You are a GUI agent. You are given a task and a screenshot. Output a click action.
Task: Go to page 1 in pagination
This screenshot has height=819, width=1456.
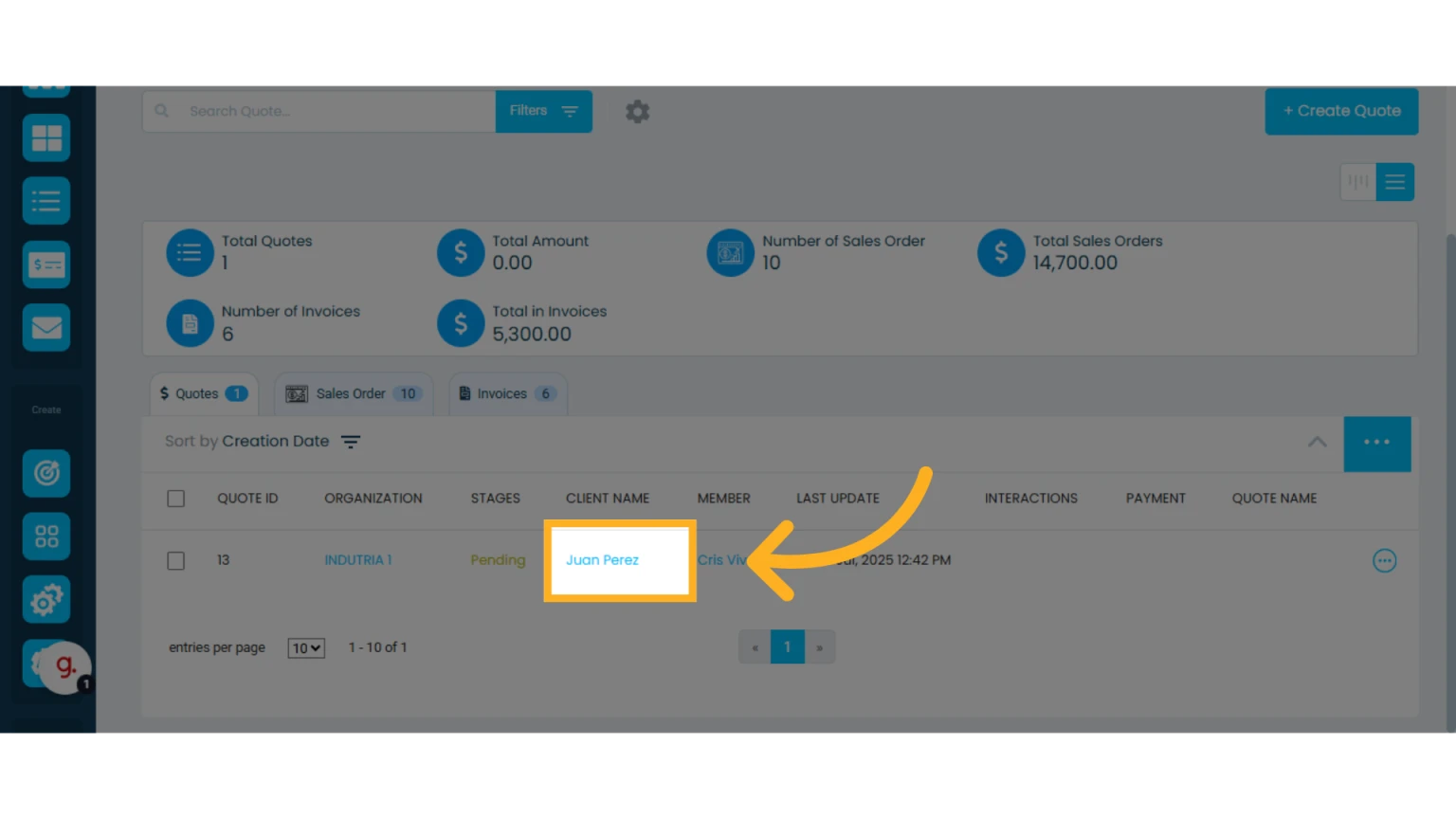(x=788, y=647)
